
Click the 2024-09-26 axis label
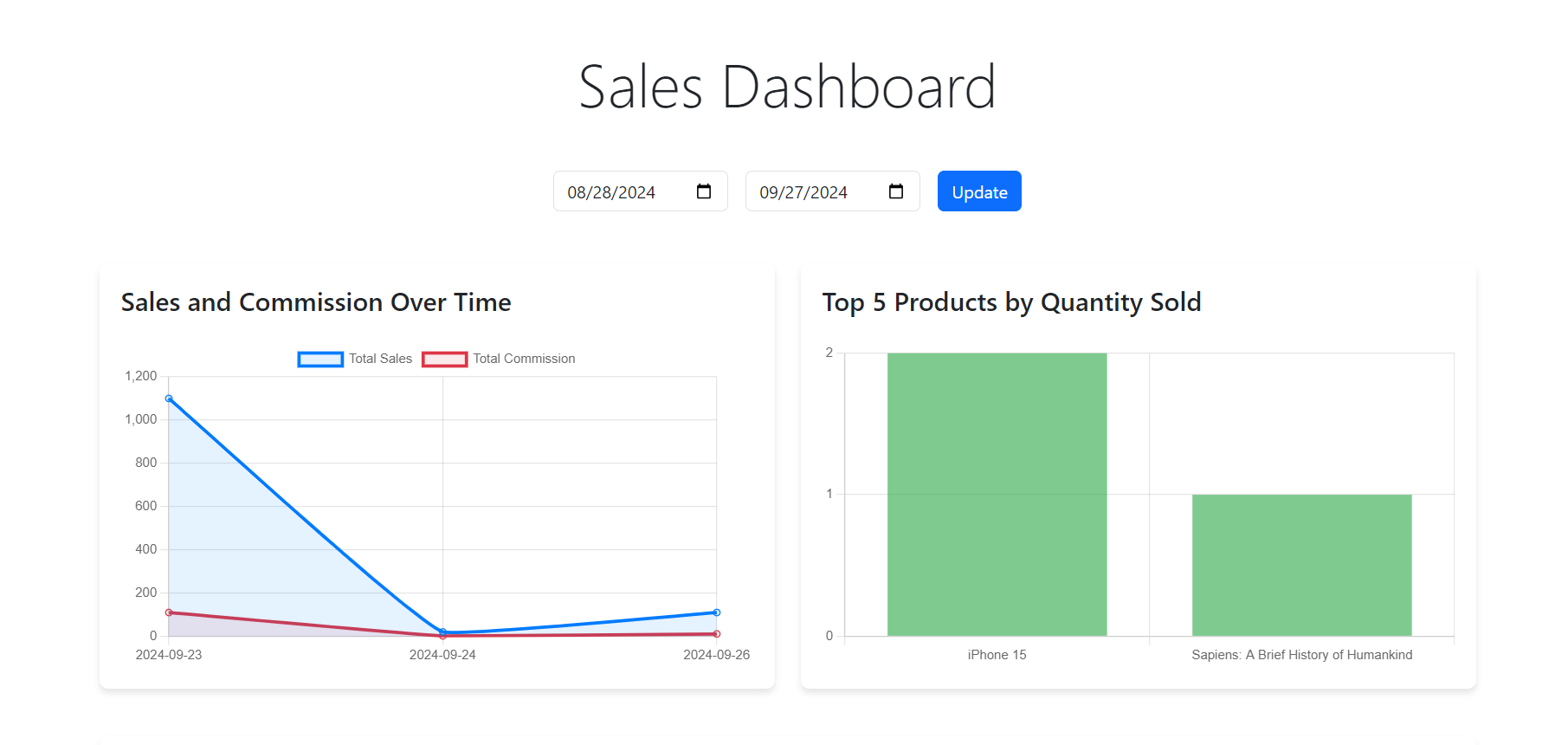[x=717, y=655]
